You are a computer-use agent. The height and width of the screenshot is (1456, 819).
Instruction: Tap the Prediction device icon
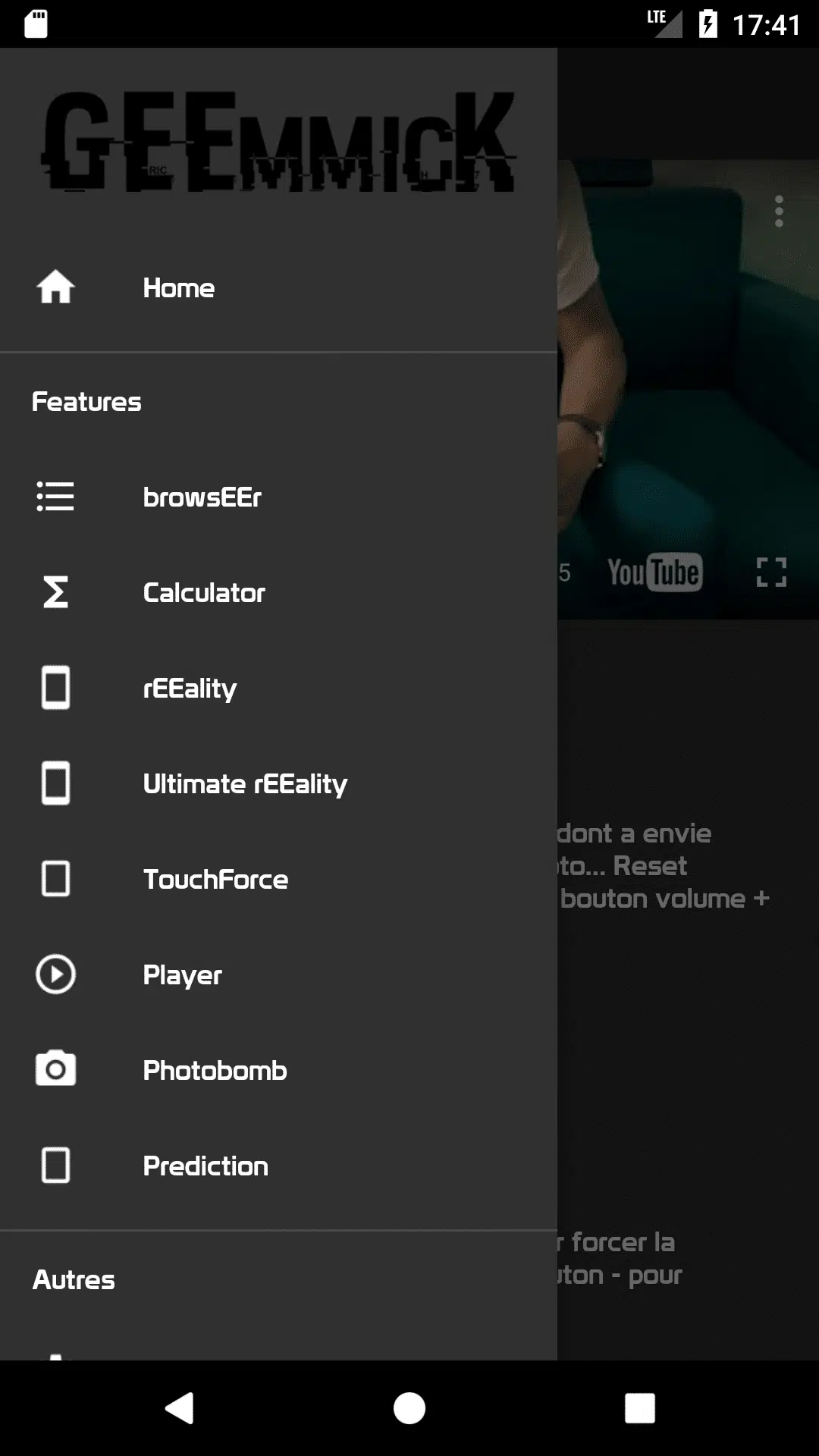pyautogui.click(x=55, y=1166)
